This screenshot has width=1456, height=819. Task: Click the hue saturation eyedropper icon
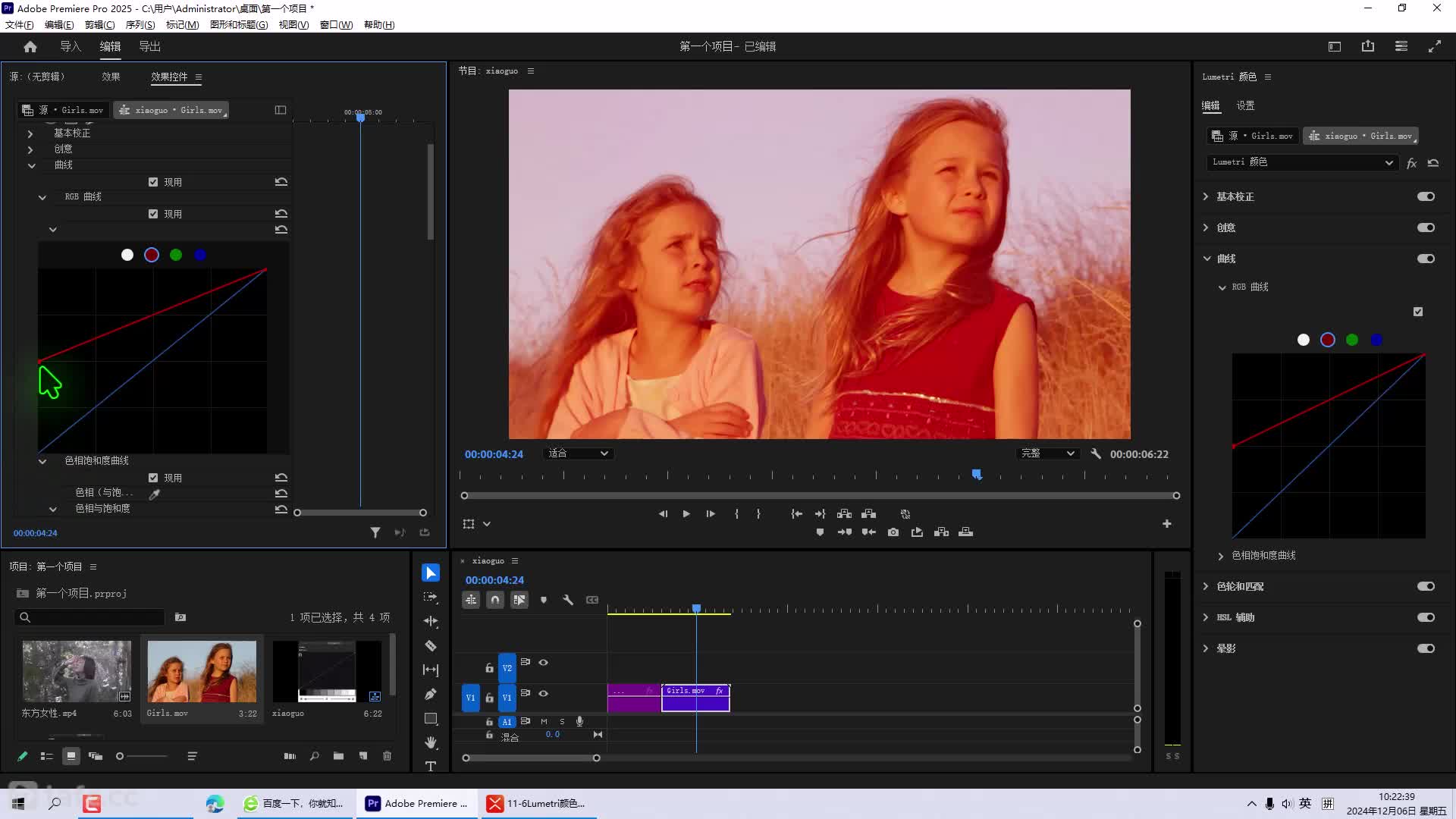pyautogui.click(x=155, y=494)
